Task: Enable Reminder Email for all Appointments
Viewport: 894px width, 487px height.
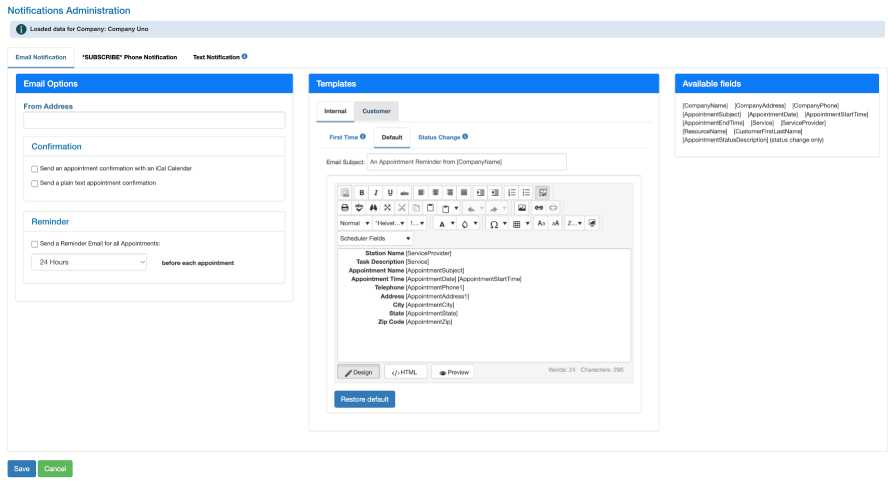Action: coord(34,244)
